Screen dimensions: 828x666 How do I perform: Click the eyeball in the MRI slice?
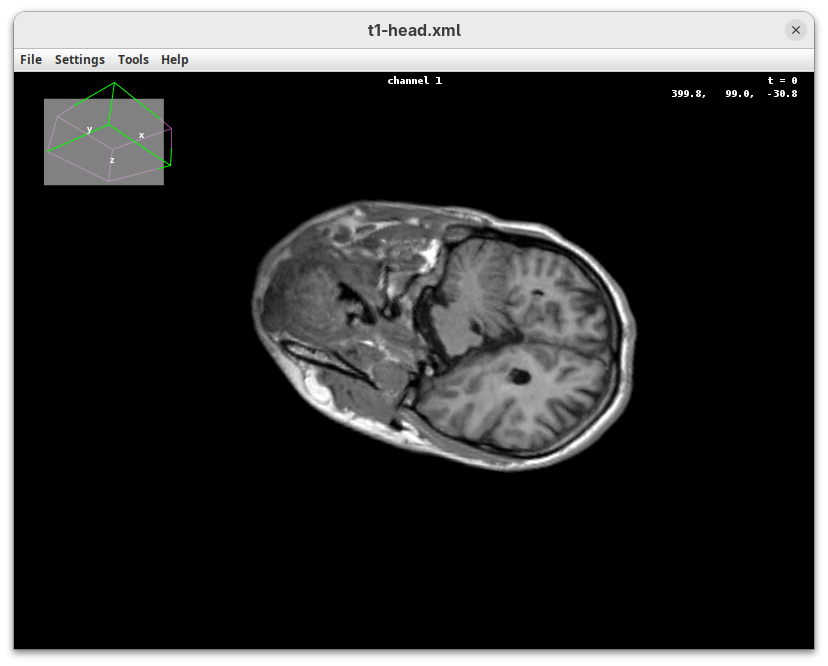point(300,300)
